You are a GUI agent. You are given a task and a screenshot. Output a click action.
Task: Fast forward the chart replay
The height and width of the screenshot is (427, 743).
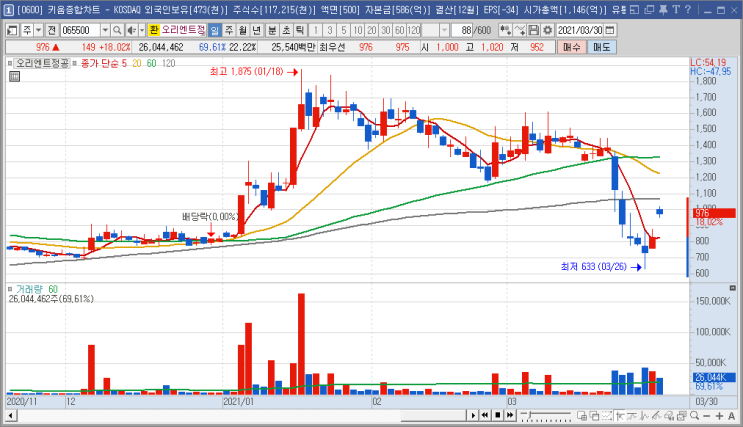pyautogui.click(x=510, y=416)
